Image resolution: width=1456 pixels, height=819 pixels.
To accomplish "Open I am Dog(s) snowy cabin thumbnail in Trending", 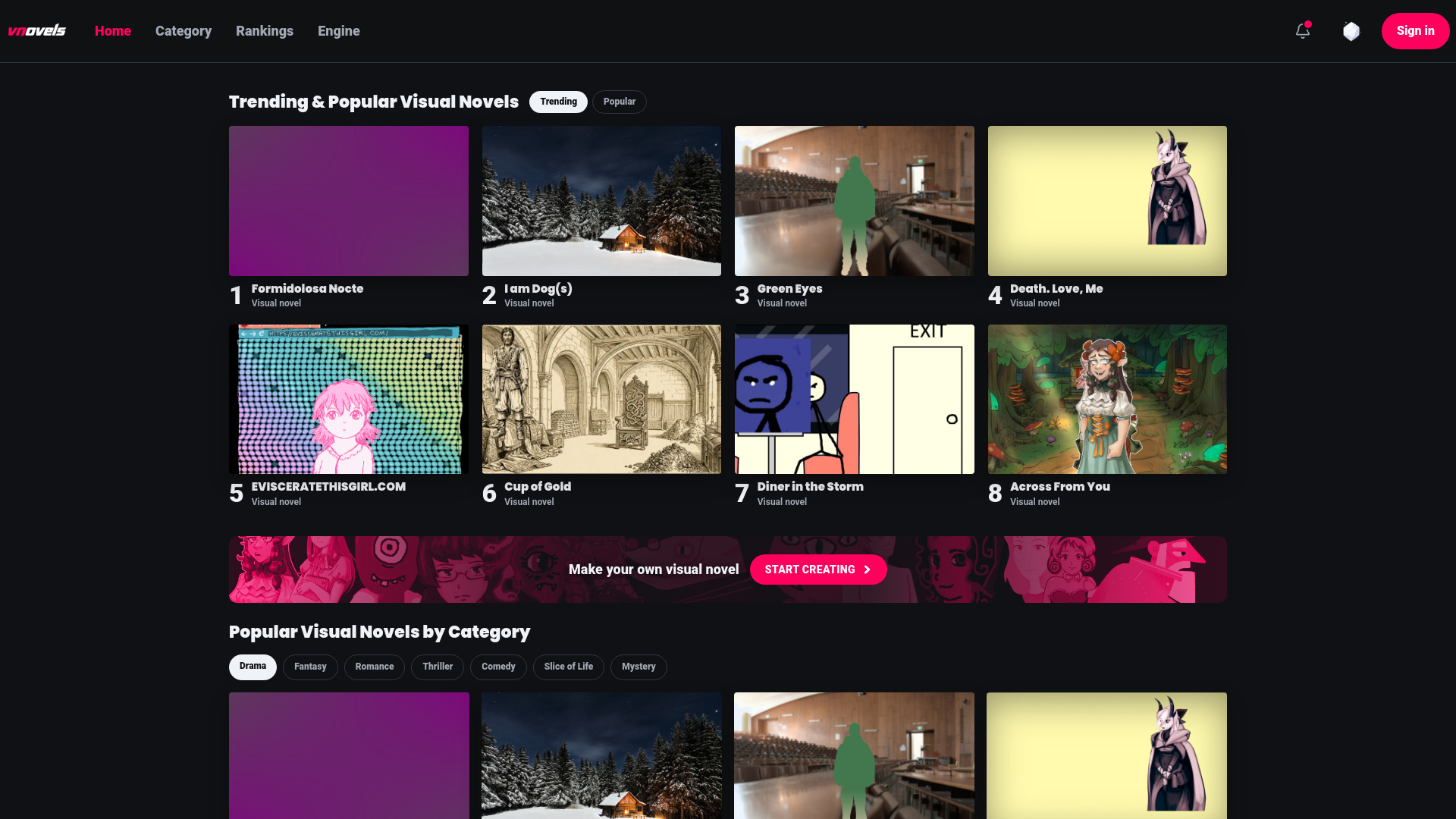I will tap(601, 201).
